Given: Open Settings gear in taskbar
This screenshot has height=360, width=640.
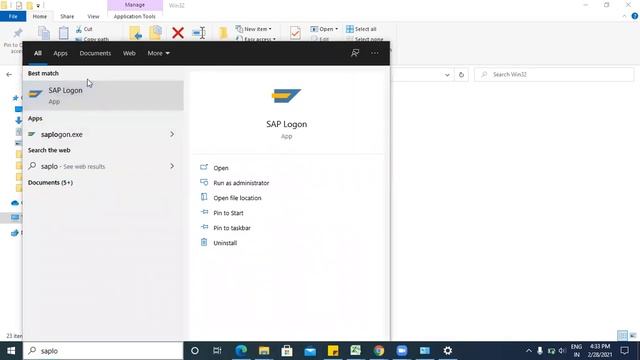Looking at the screenshot, I should (x=448, y=351).
